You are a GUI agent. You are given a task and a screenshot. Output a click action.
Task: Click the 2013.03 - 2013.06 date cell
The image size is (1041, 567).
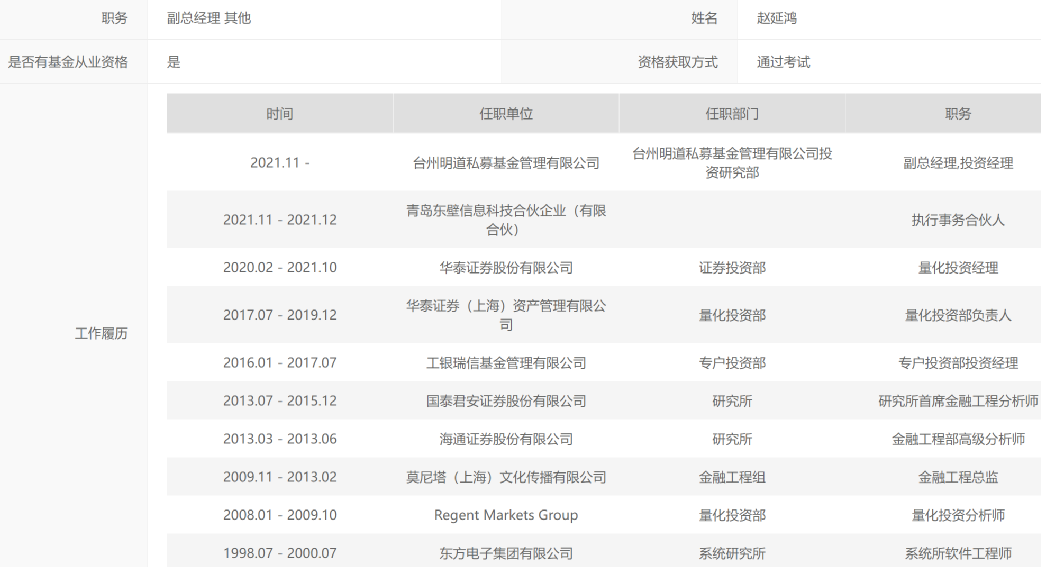pyautogui.click(x=280, y=439)
